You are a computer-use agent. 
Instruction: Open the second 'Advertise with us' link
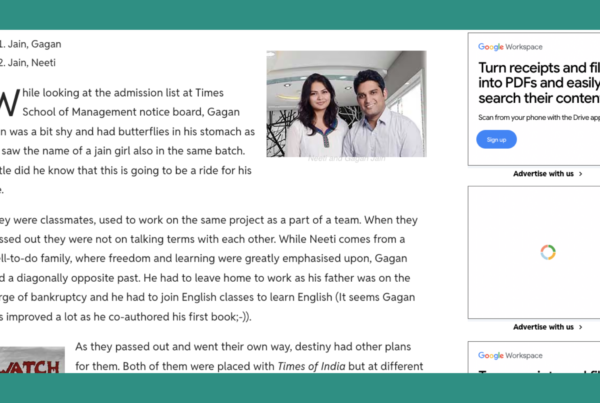click(544, 326)
